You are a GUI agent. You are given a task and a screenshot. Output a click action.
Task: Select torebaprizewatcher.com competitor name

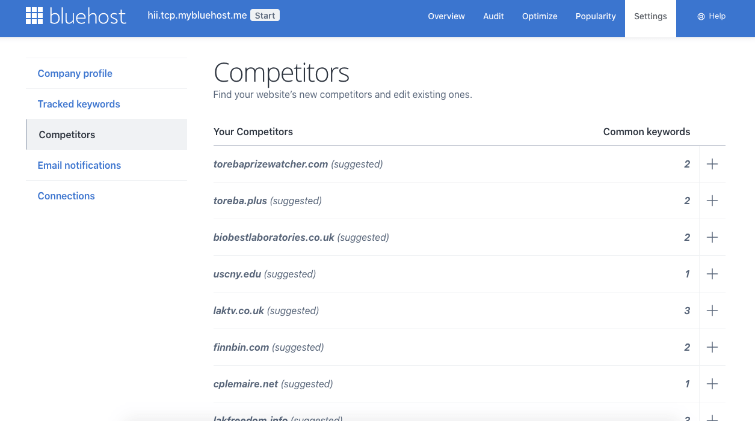pyautogui.click(x=271, y=164)
